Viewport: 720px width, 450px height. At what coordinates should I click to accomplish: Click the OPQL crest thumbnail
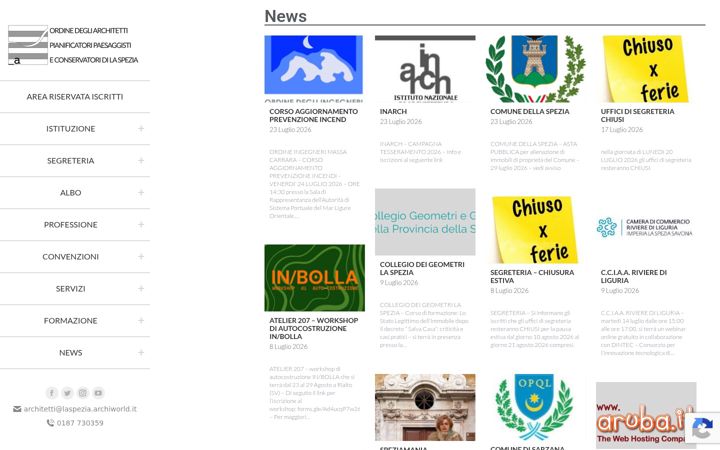click(x=535, y=407)
